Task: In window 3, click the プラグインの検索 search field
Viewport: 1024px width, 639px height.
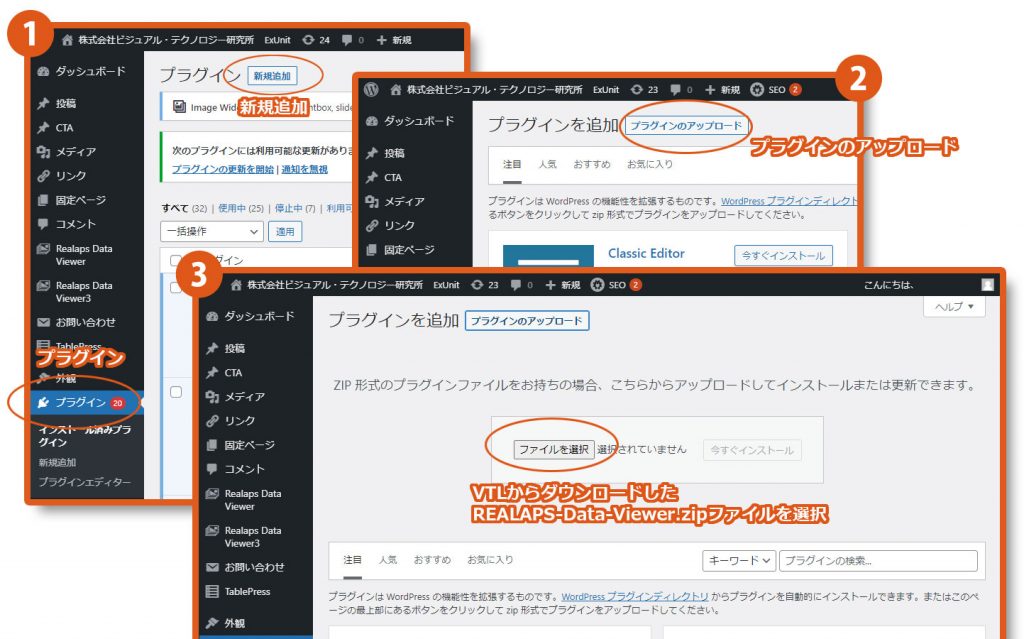Action: tap(878, 561)
